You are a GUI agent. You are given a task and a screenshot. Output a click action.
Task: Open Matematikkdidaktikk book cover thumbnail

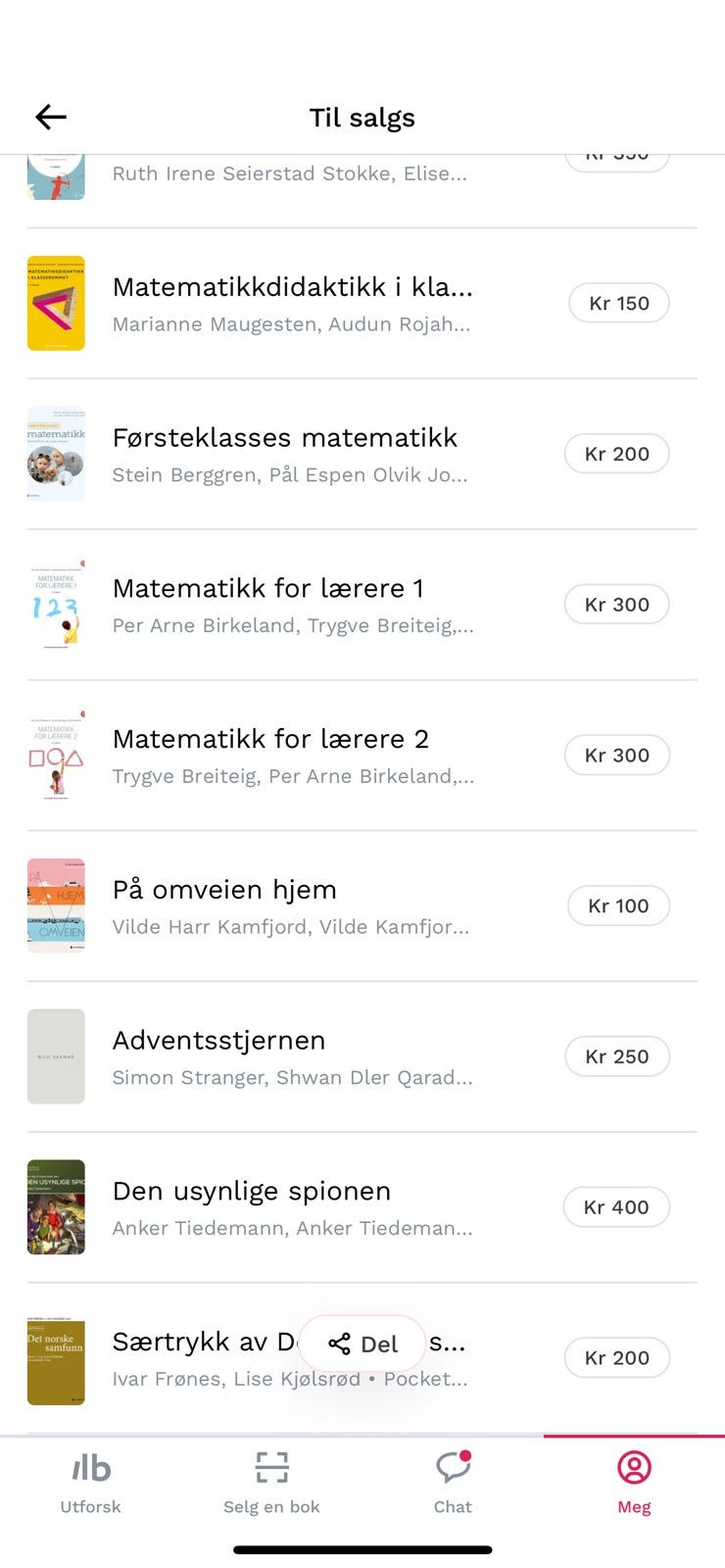56,304
